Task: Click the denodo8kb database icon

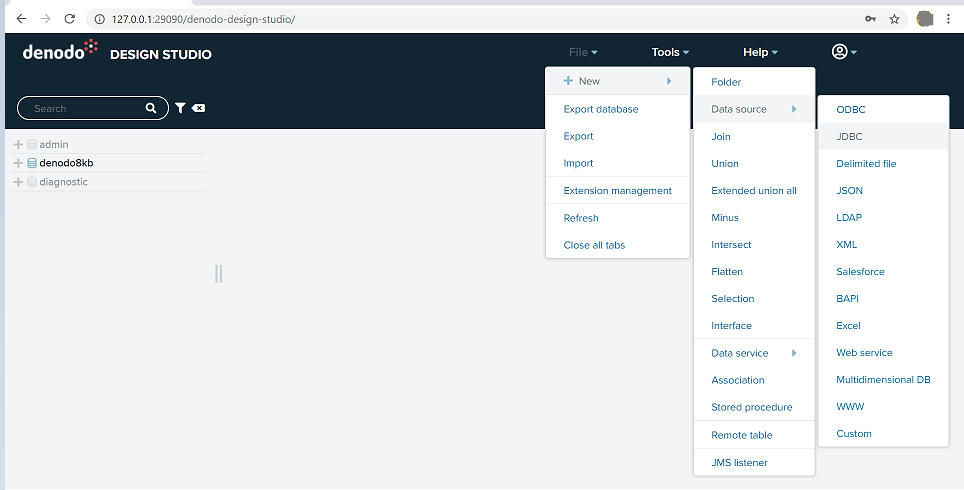Action: 32,163
